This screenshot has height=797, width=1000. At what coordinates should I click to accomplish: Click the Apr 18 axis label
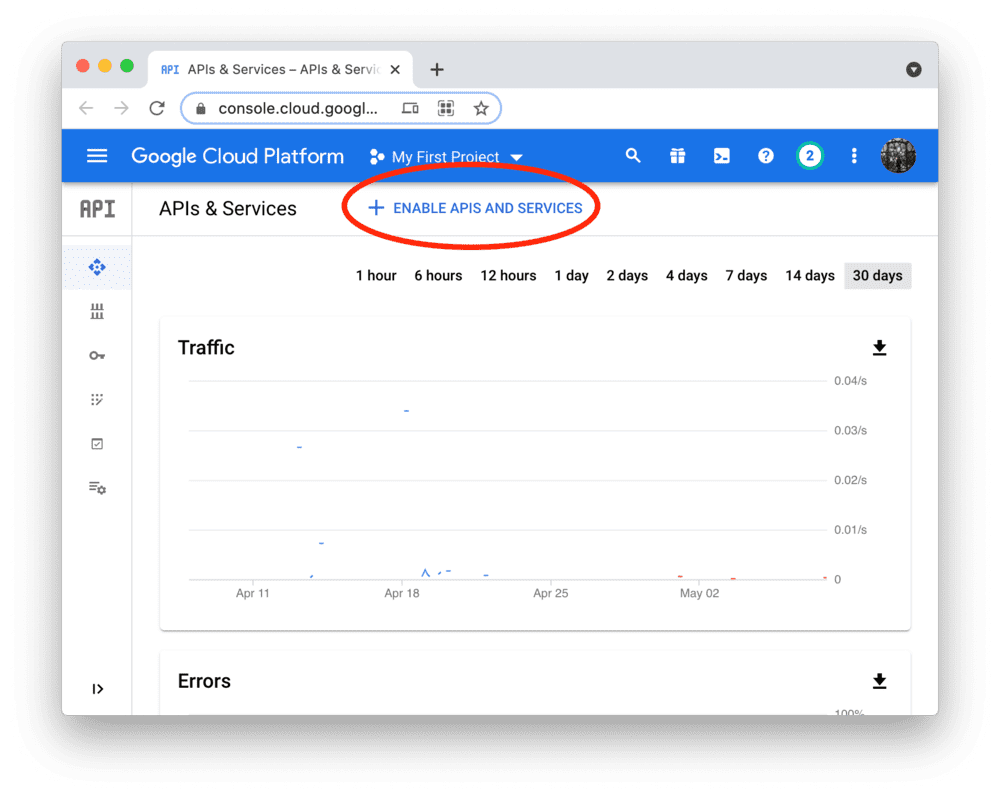[402, 593]
